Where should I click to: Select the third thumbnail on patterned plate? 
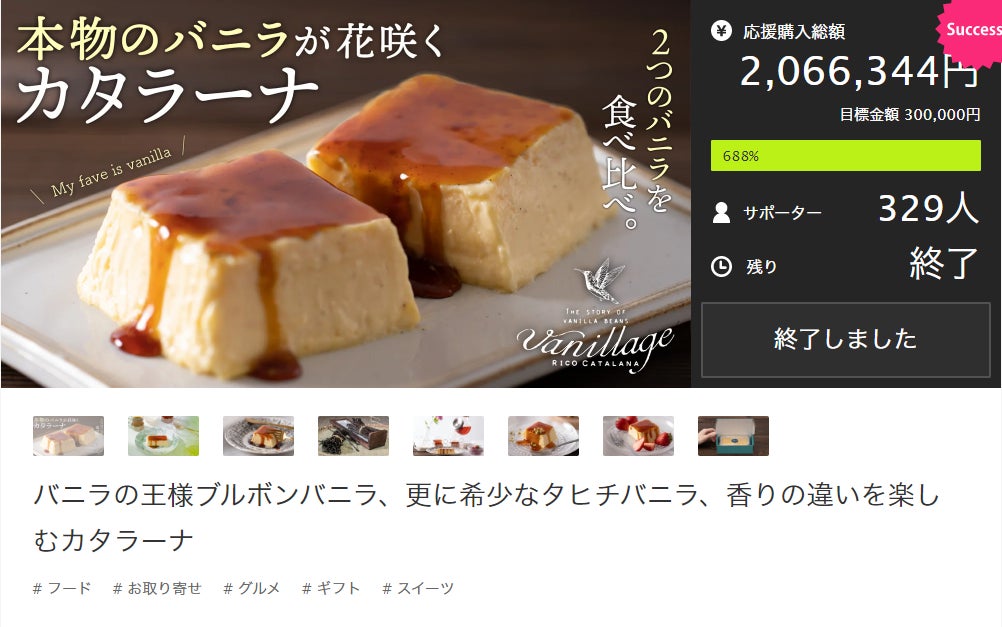(x=258, y=436)
